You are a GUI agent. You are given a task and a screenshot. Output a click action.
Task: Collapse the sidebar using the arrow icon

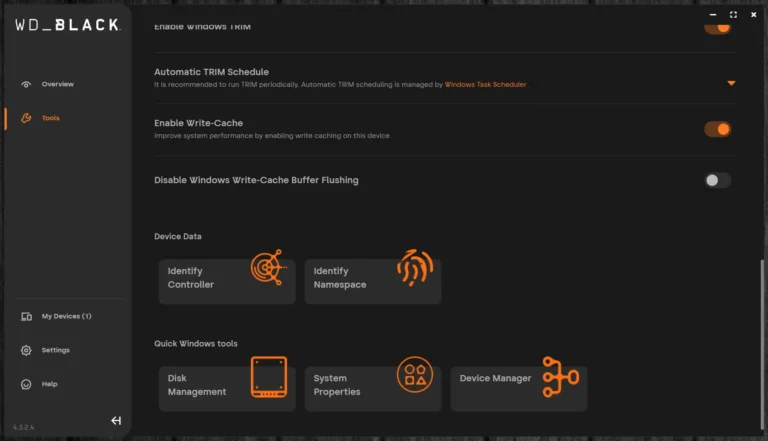[116, 421]
